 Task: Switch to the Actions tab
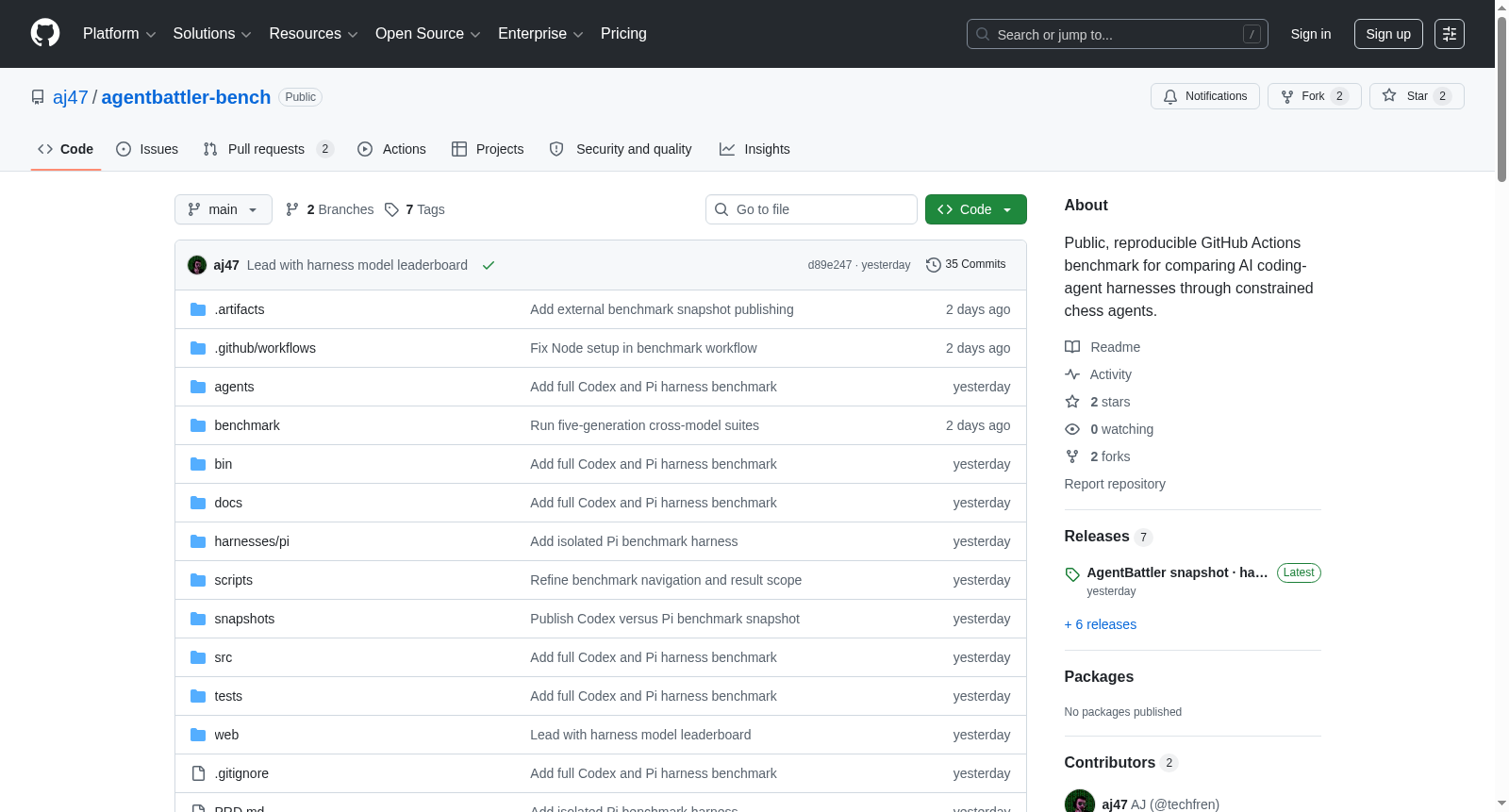(391, 149)
